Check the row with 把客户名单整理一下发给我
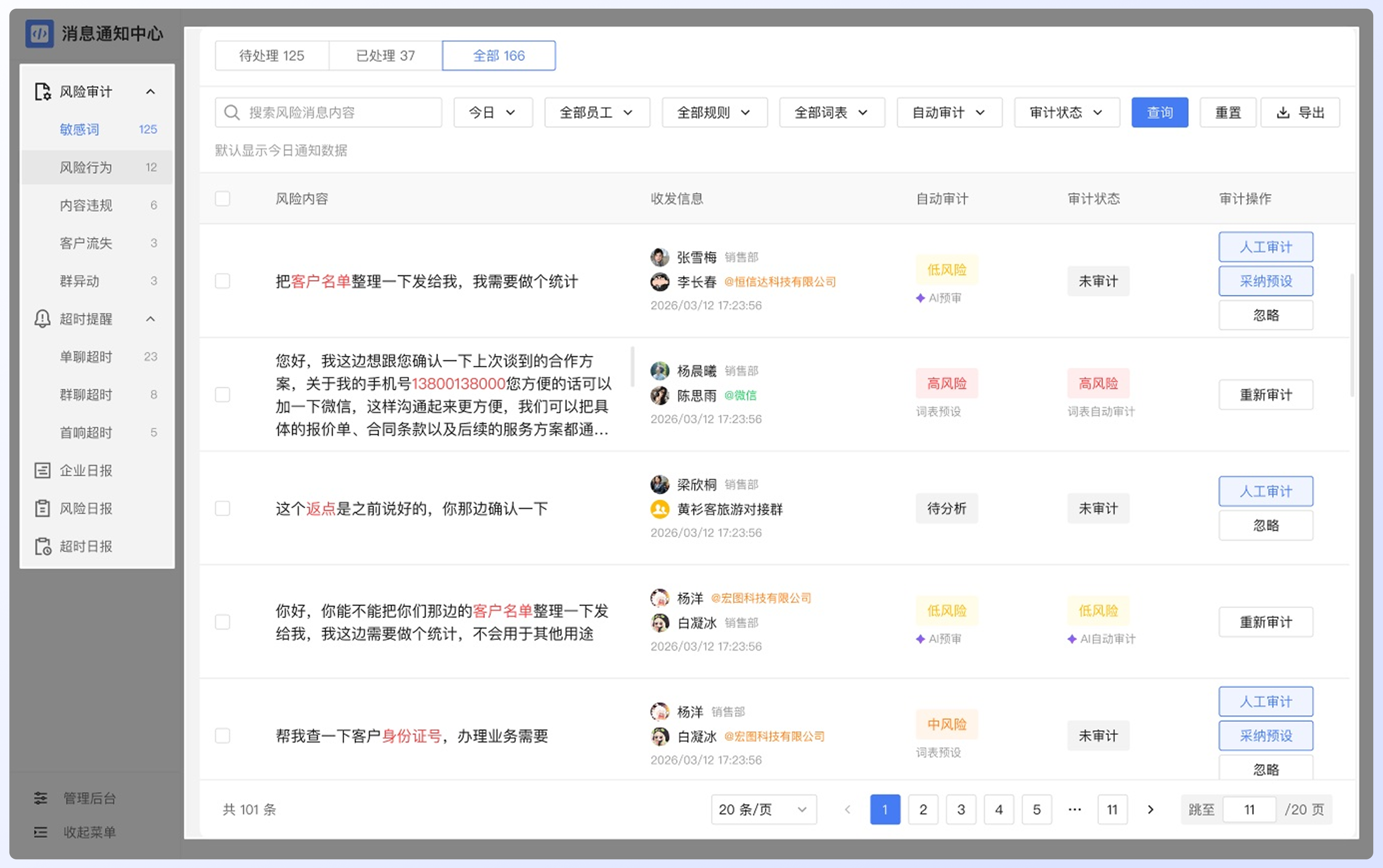The width and height of the screenshot is (1383, 868). pyautogui.click(x=223, y=281)
